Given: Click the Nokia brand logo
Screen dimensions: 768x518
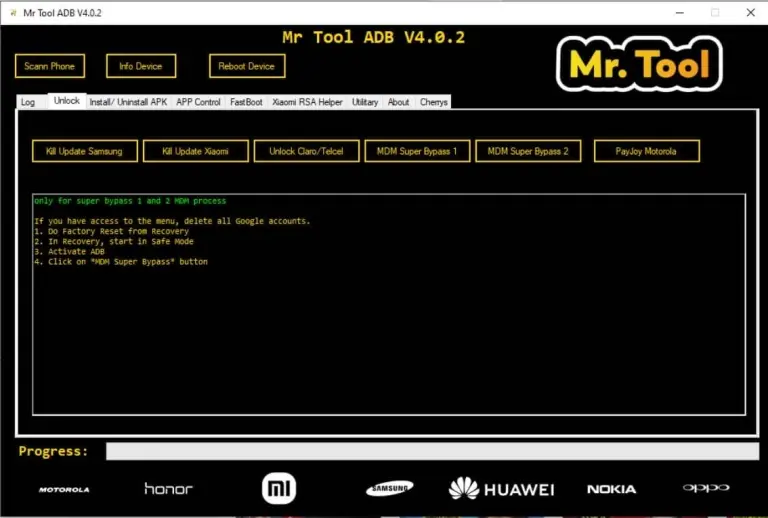Looking at the screenshot, I should [x=612, y=489].
